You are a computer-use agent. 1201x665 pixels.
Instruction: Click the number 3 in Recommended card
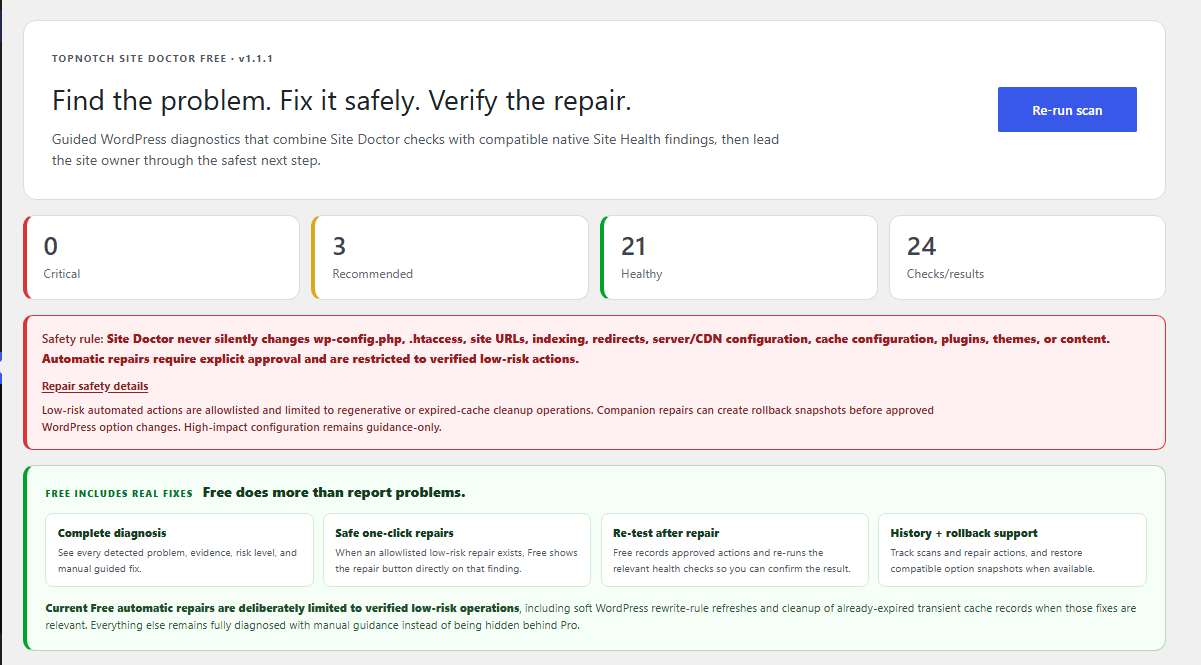coord(339,246)
